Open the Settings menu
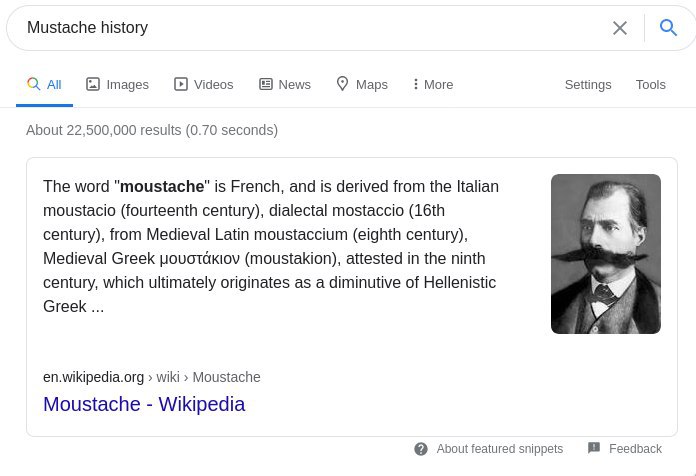This screenshot has height=476, width=696. [x=588, y=84]
